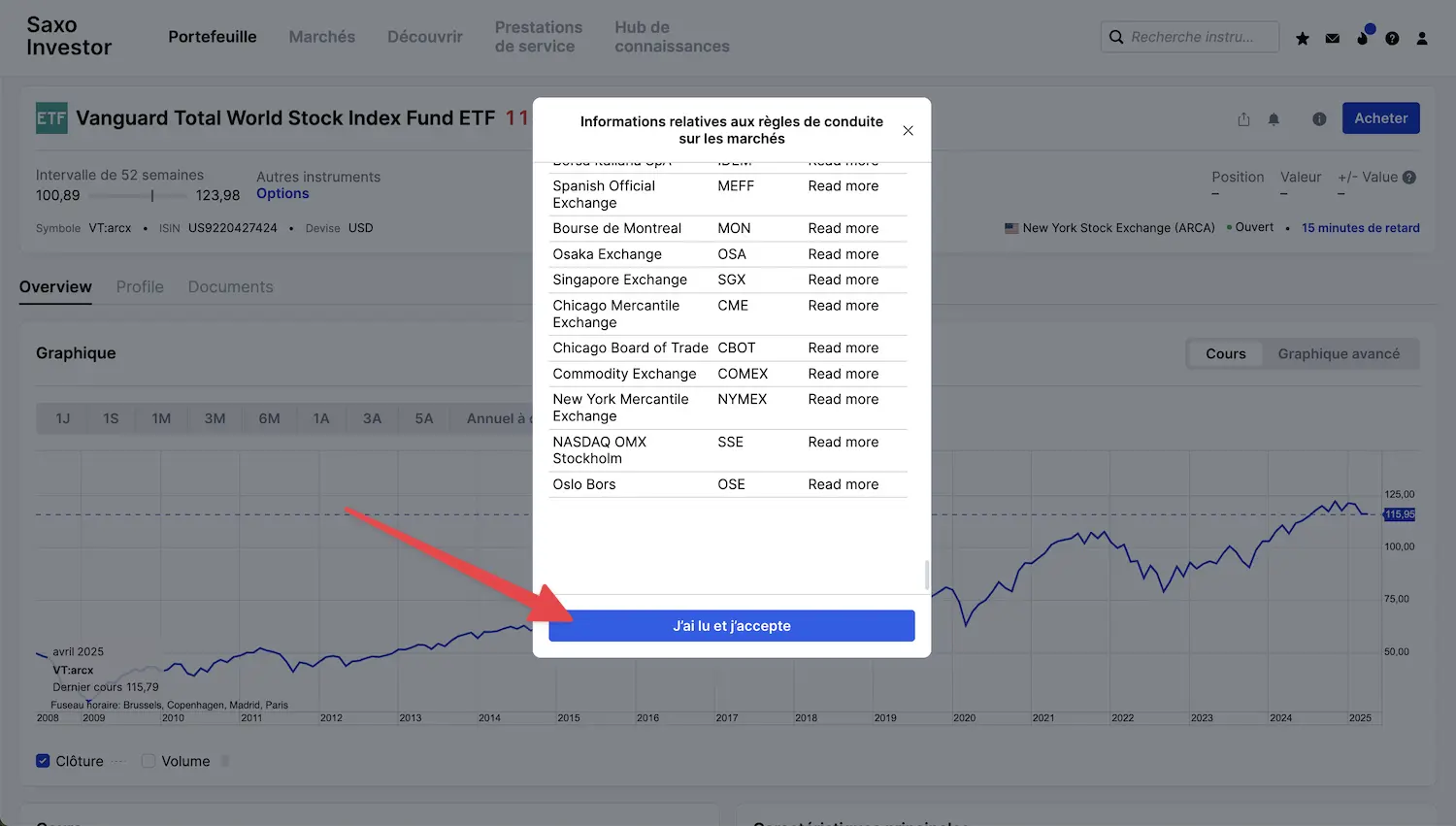This screenshot has width=1456, height=826.
Task: Read more for NASDAQ OMX Stockholm
Action: point(843,443)
